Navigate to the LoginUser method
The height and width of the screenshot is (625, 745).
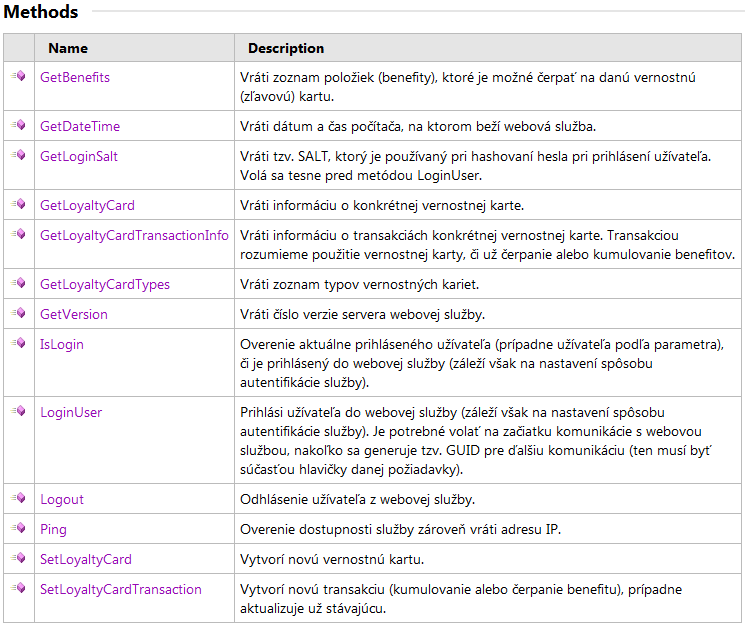(x=71, y=412)
